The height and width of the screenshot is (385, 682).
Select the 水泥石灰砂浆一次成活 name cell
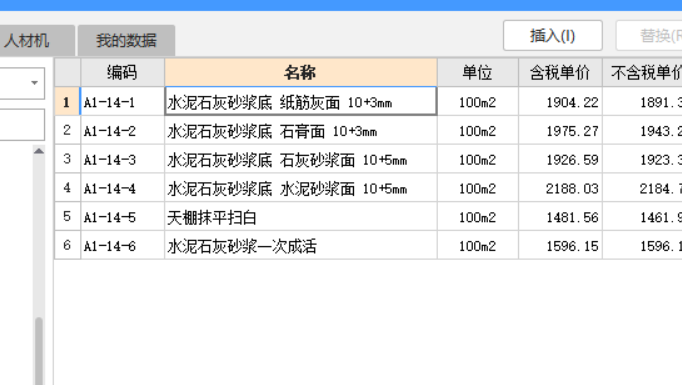tap(301, 245)
